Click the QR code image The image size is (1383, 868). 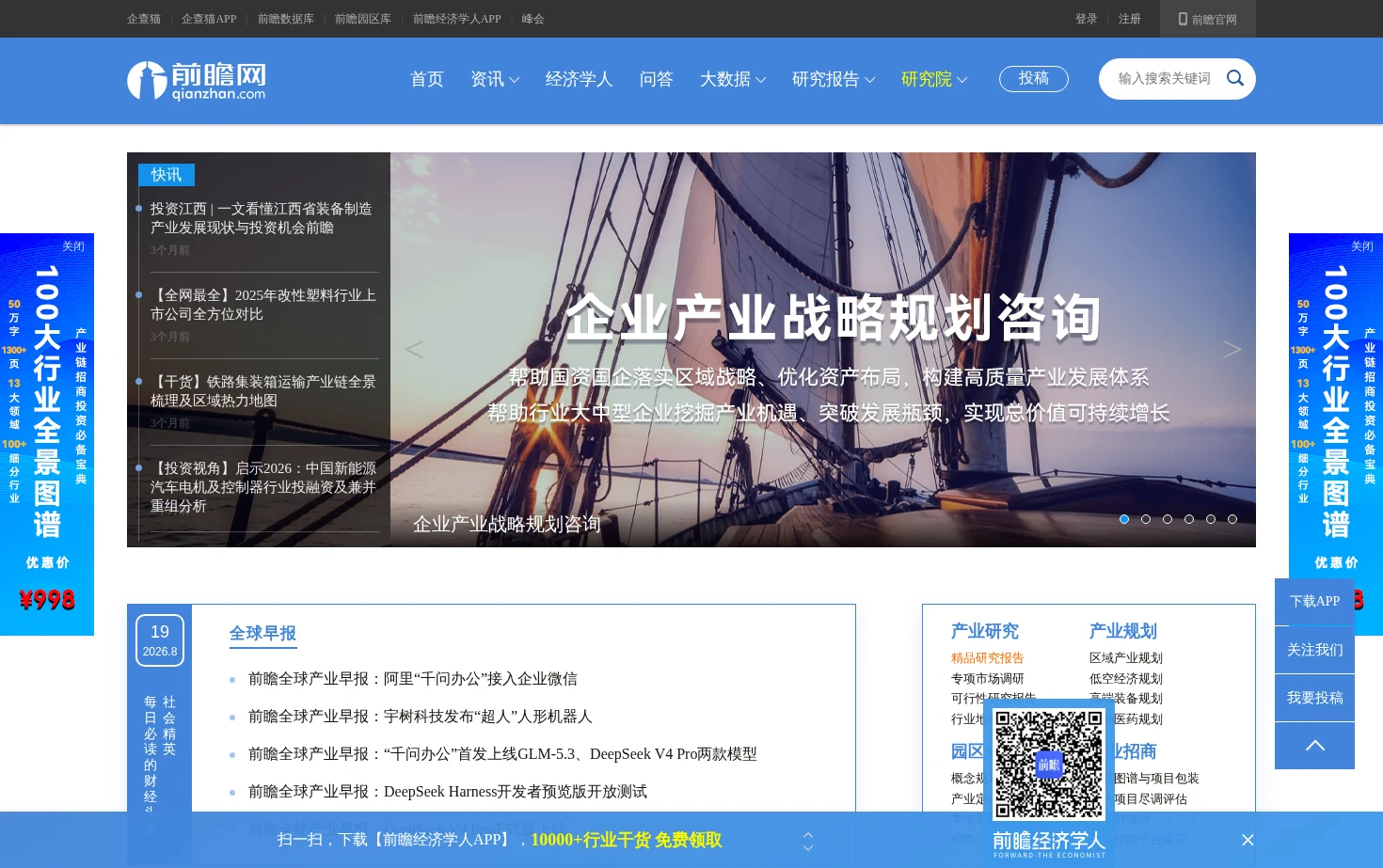(x=1049, y=764)
